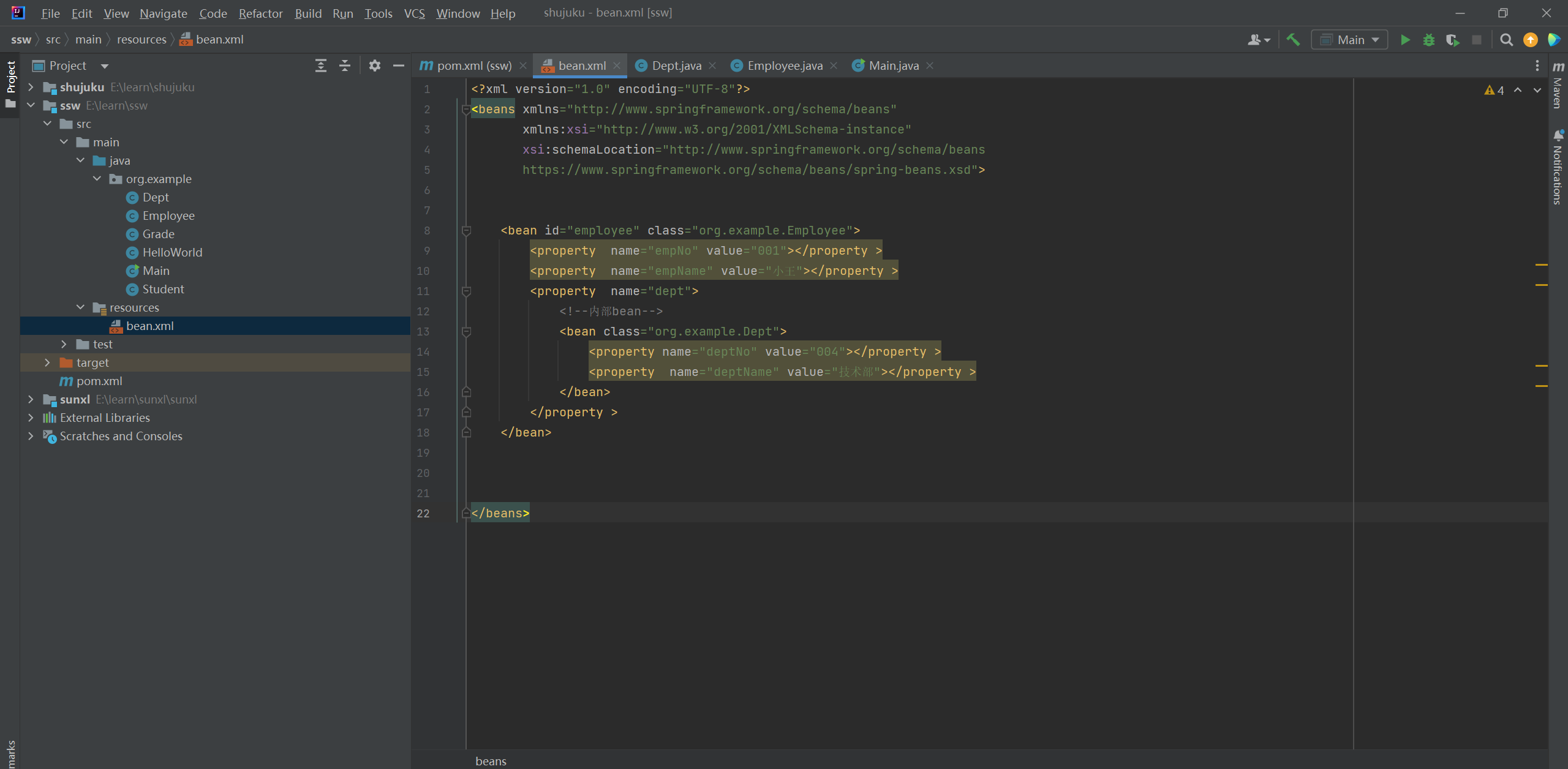This screenshot has width=1568, height=769.
Task: Open the Refactor menu
Action: pyautogui.click(x=260, y=13)
